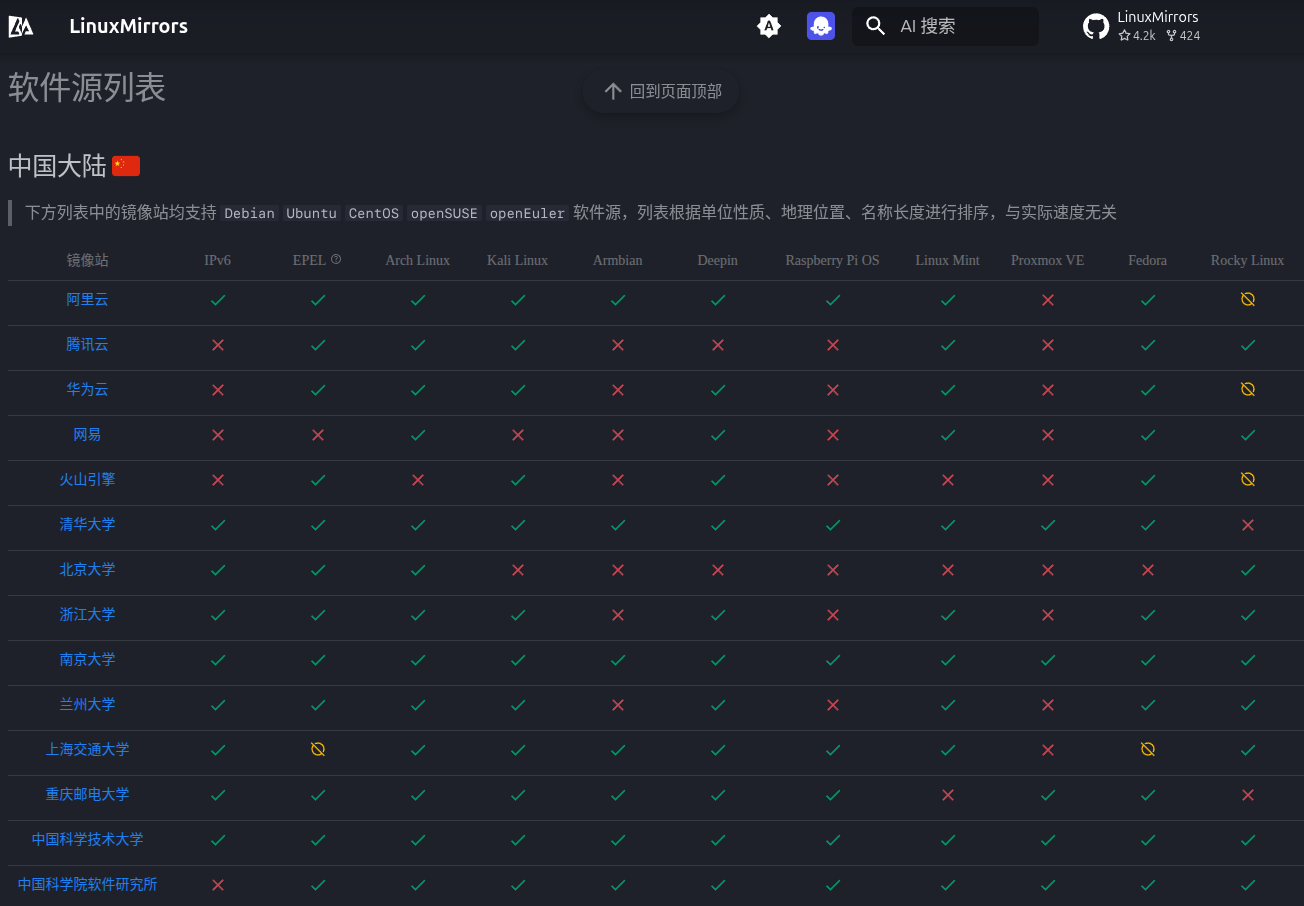1304x906 pixels.
Task: Click Deepin check icon for 华为云
Action: click(718, 390)
